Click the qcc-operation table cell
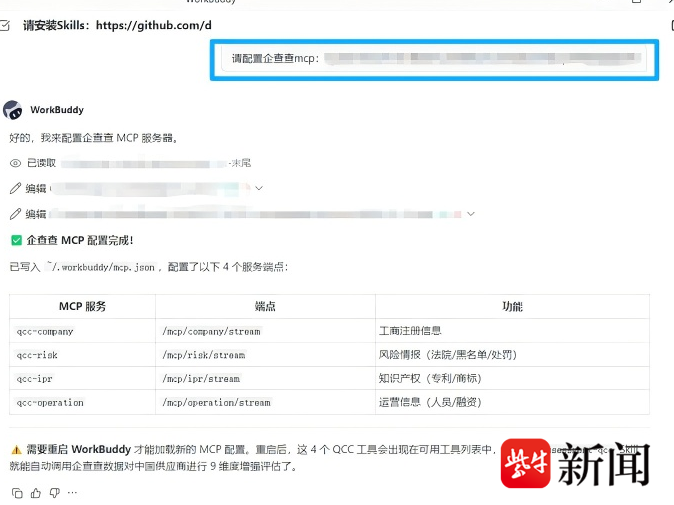Screen dimensions: 674x505 click(50, 403)
